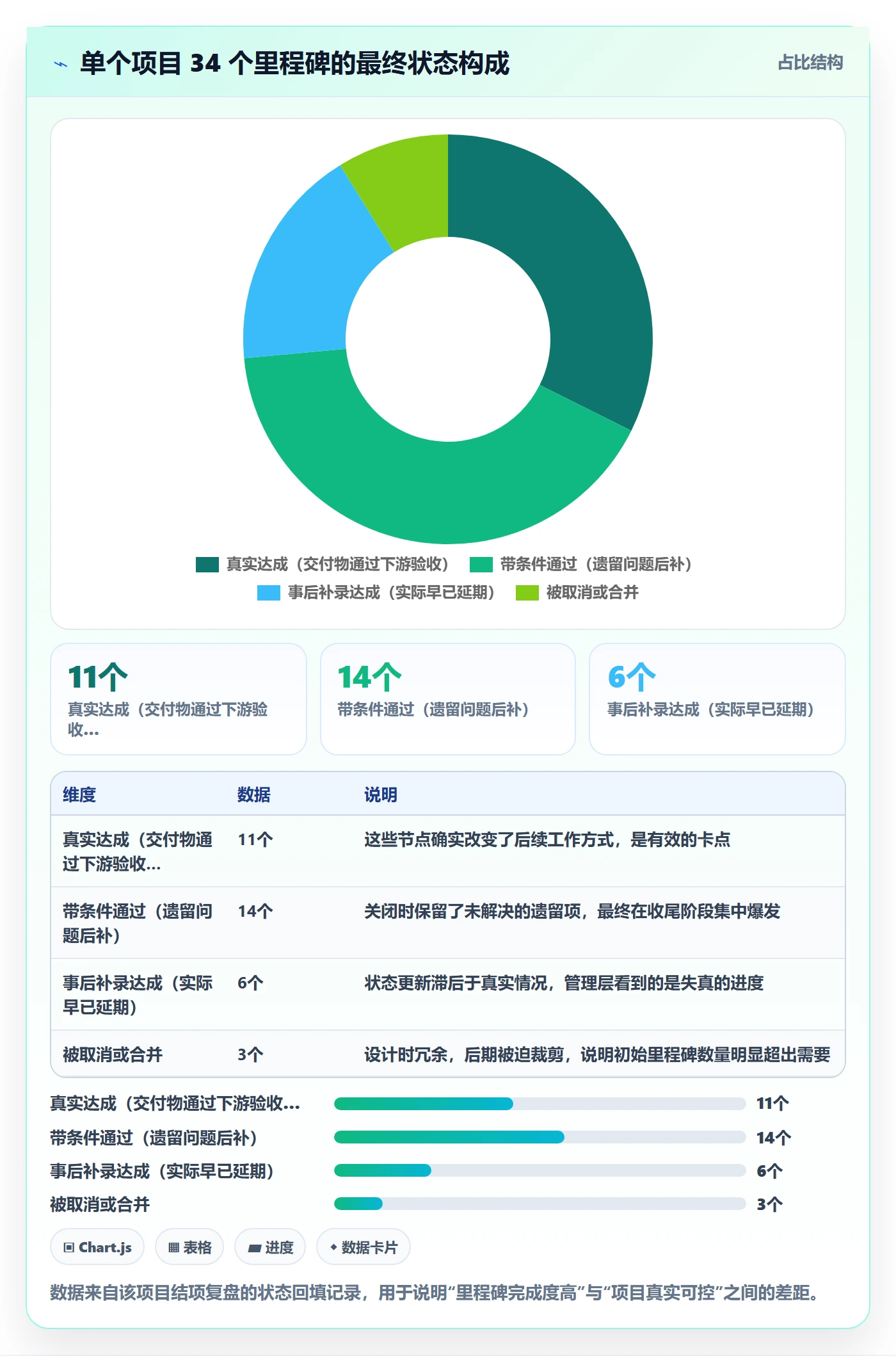
Task: Click the 说明 column header
Action: tap(381, 795)
